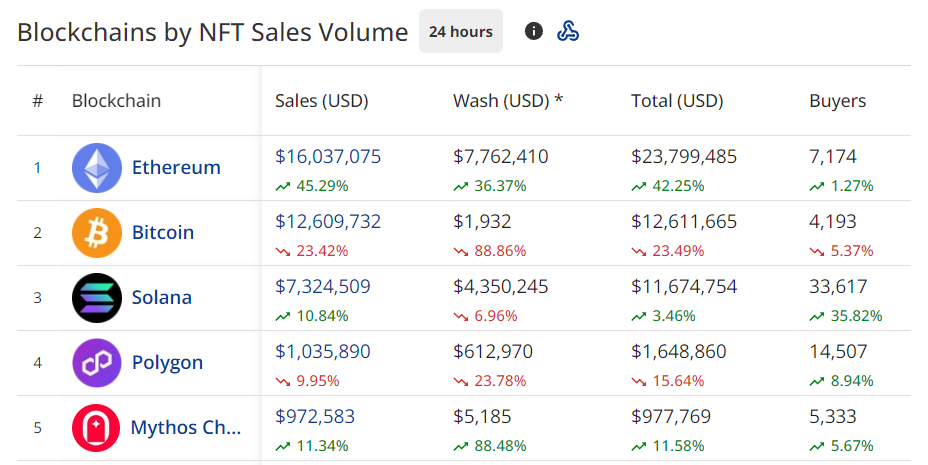Select Solana wash value $4,350,245
928x465 pixels.
[501, 287]
